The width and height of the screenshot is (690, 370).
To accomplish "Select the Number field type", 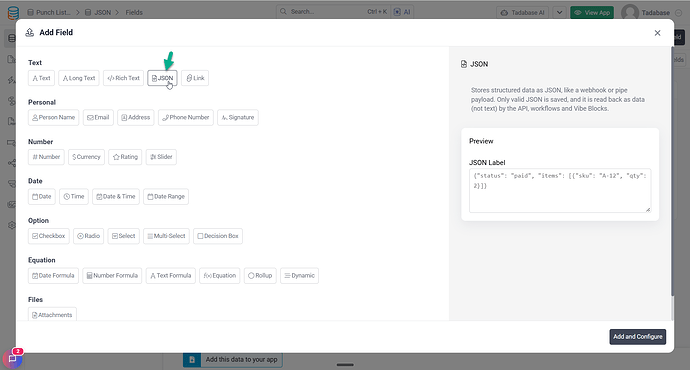I will click(x=46, y=157).
